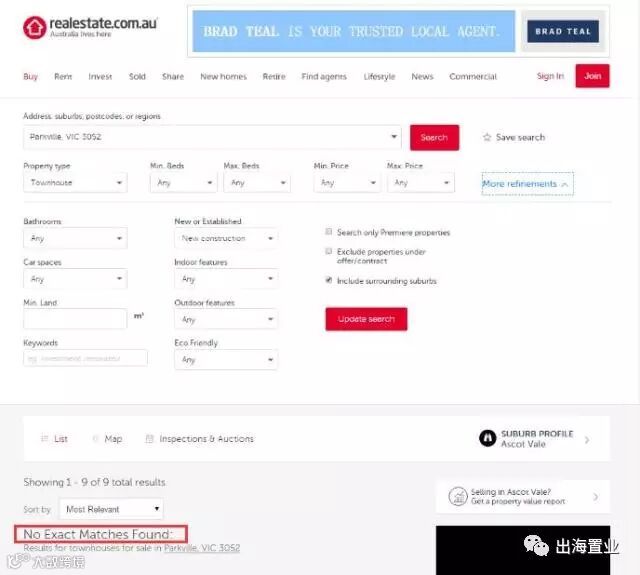Select the Retire menu item

tap(274, 76)
